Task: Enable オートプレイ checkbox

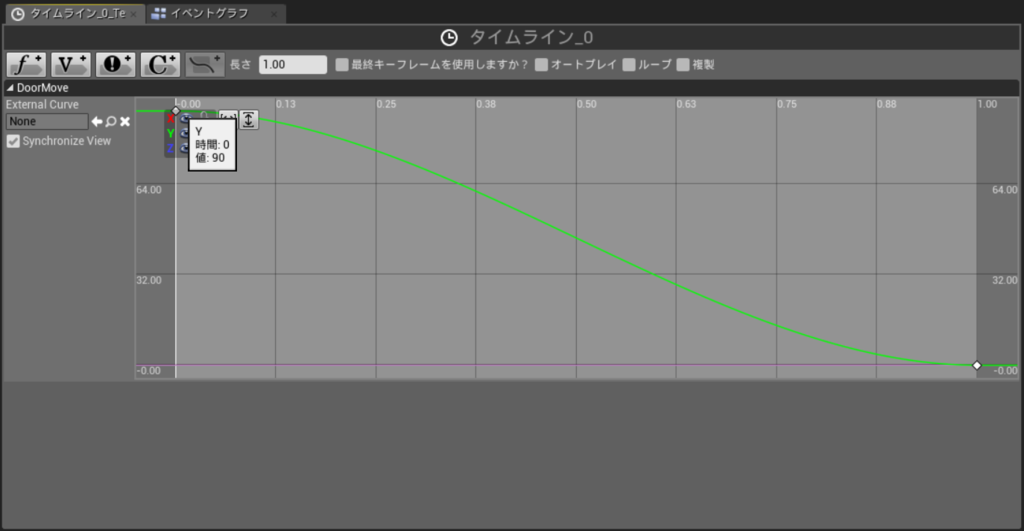Action: coord(541,65)
